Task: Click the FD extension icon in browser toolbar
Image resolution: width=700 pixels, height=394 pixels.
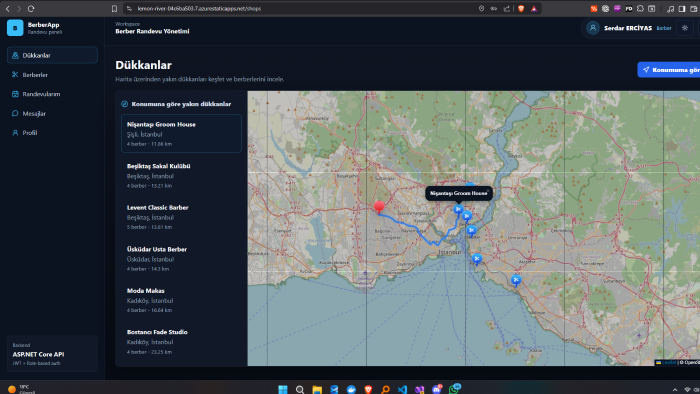Action: click(x=629, y=8)
